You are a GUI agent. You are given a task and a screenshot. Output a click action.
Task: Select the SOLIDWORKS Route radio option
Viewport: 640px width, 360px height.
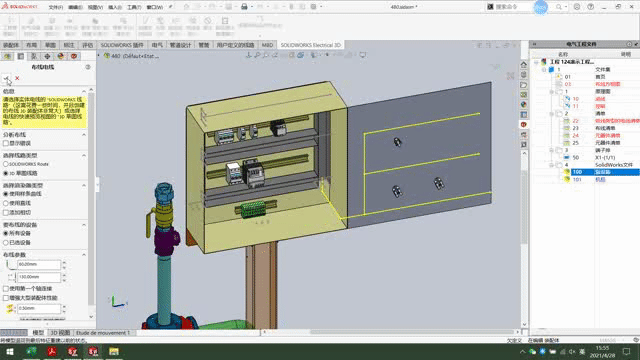click(x=6, y=164)
